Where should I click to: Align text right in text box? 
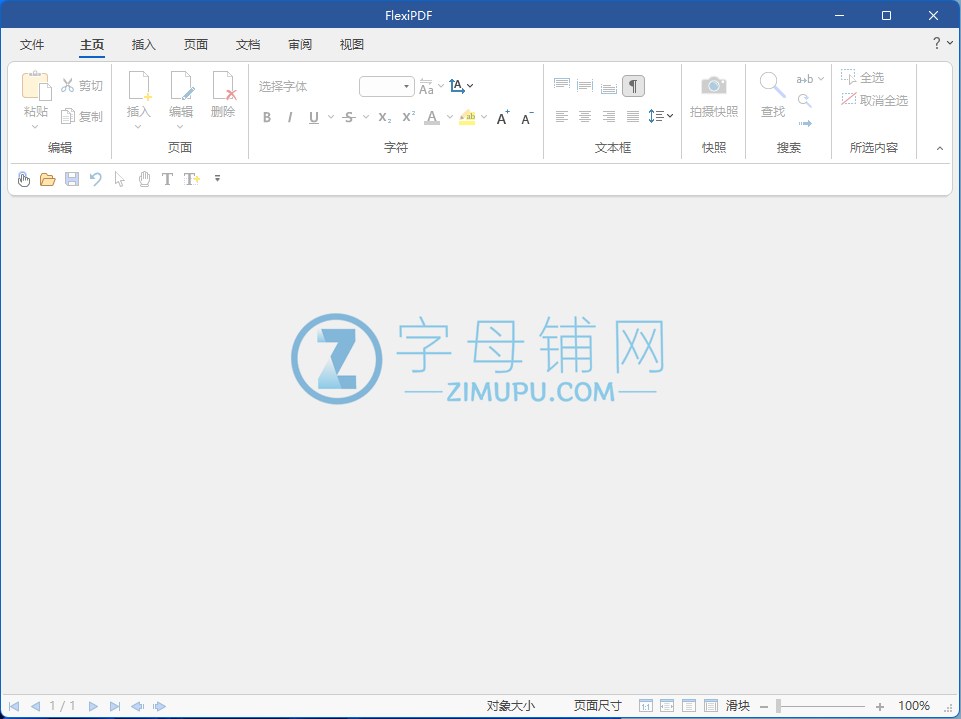[609, 116]
